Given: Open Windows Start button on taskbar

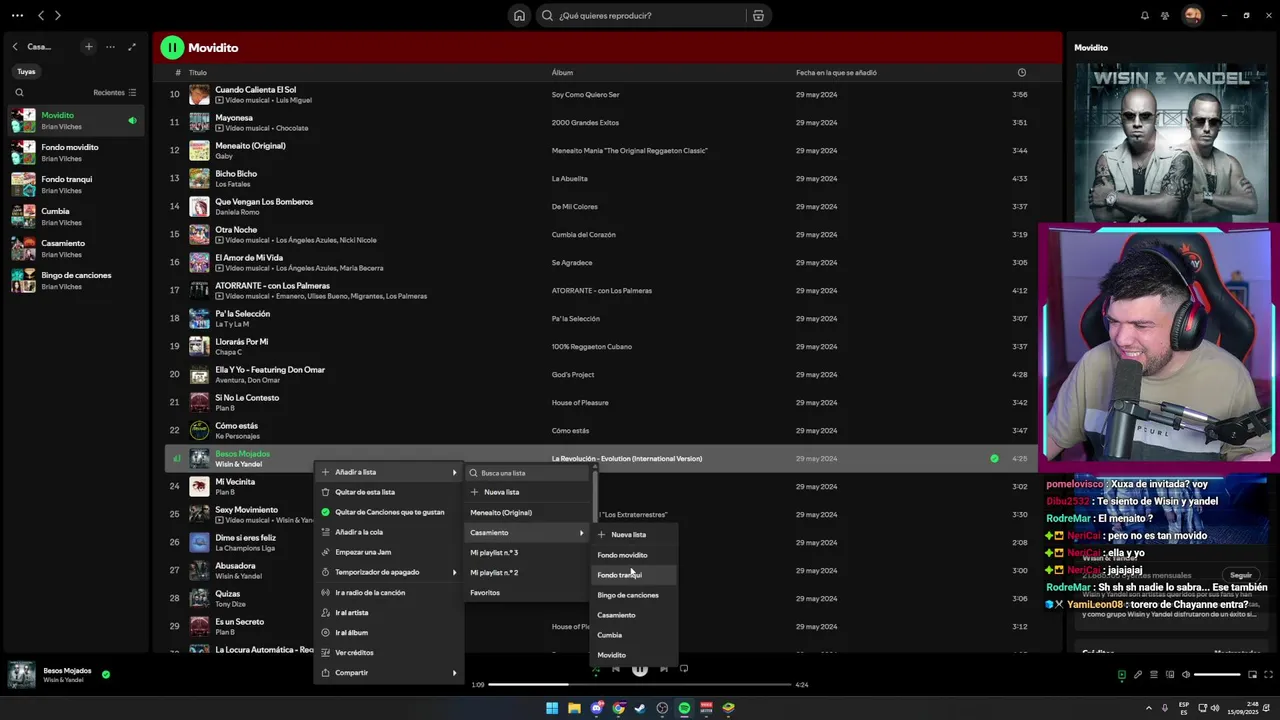Looking at the screenshot, I should 552,708.
